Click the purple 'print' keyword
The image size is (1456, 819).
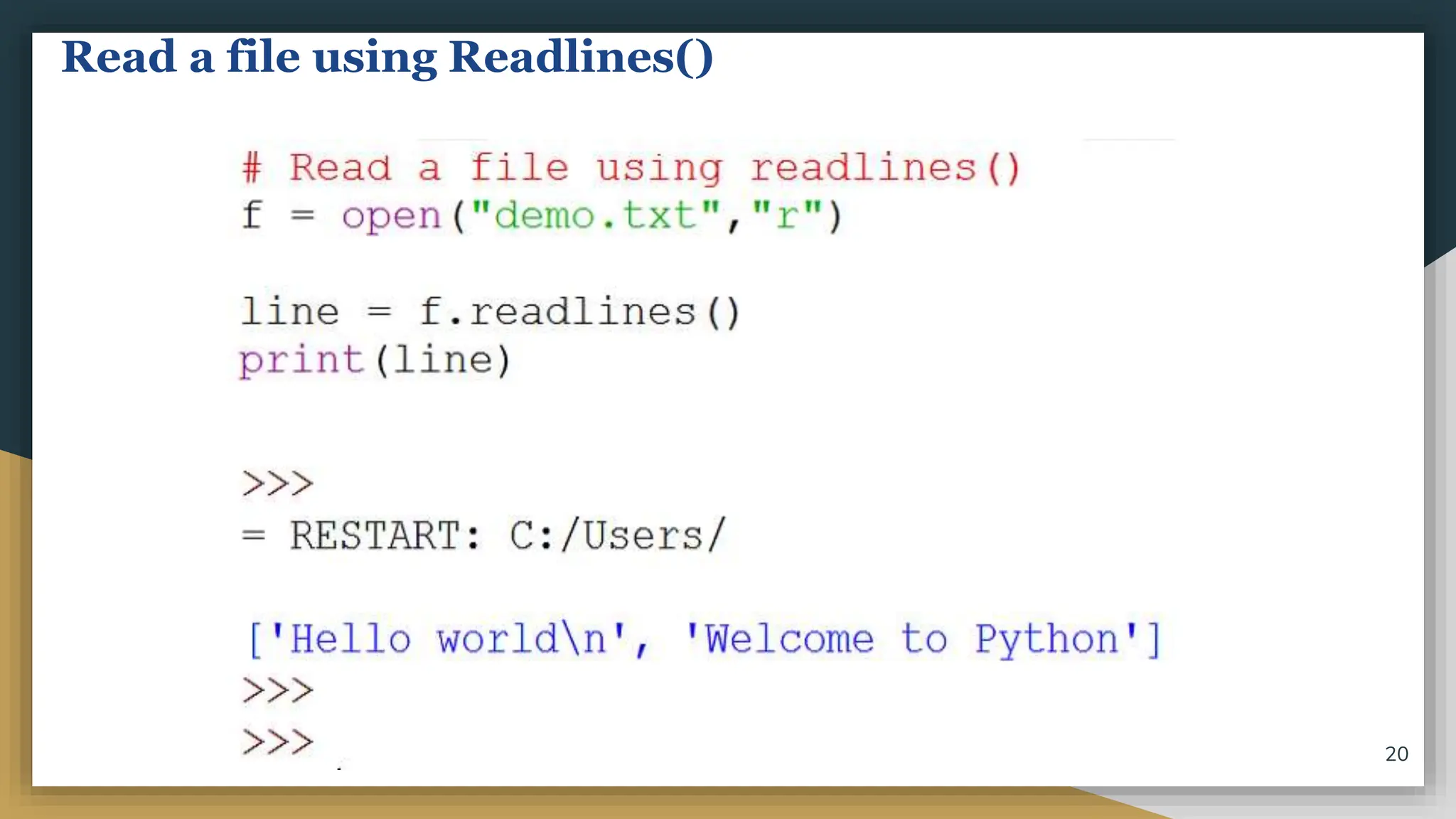[x=301, y=361]
